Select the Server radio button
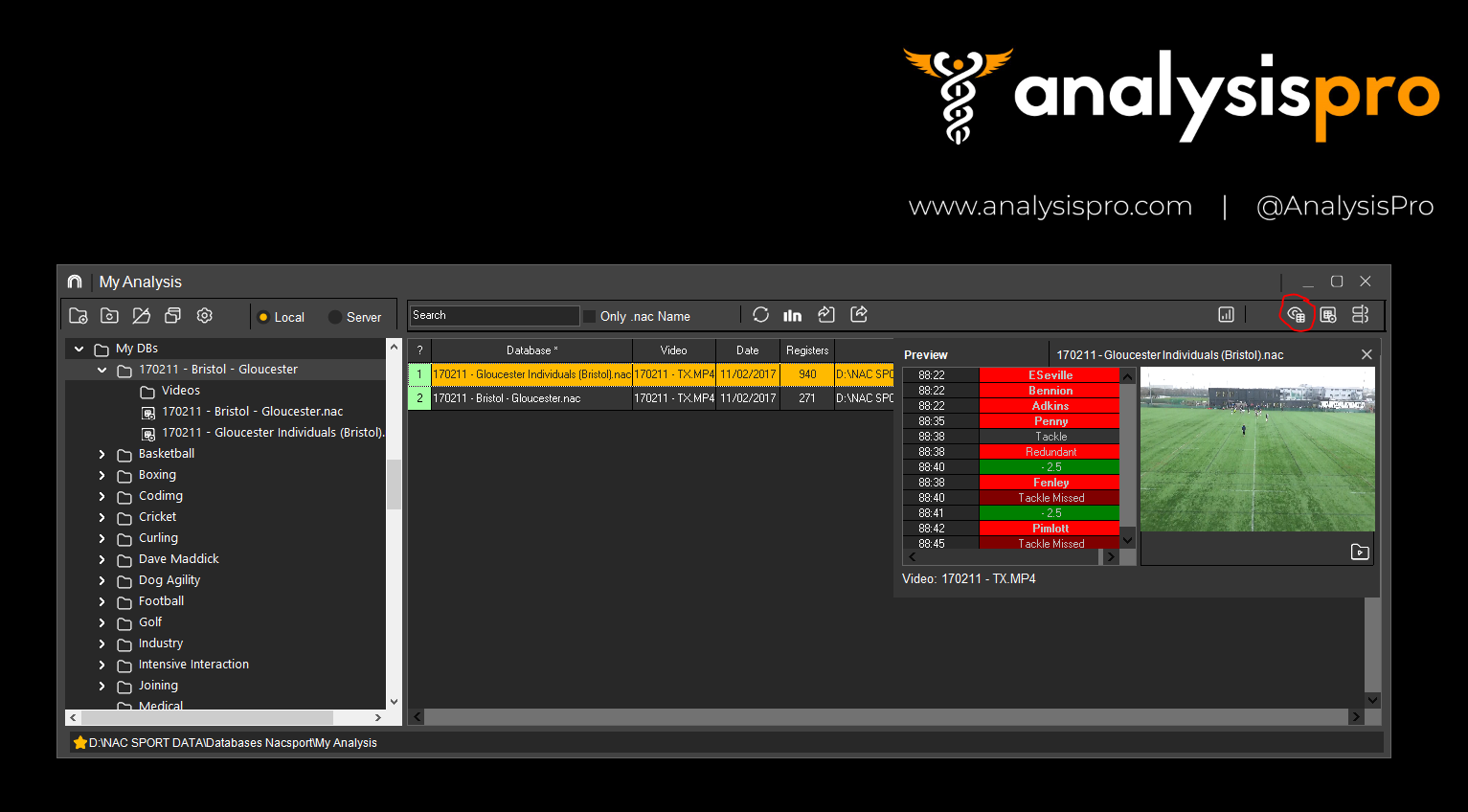The width and height of the screenshot is (1468, 812). pos(335,317)
